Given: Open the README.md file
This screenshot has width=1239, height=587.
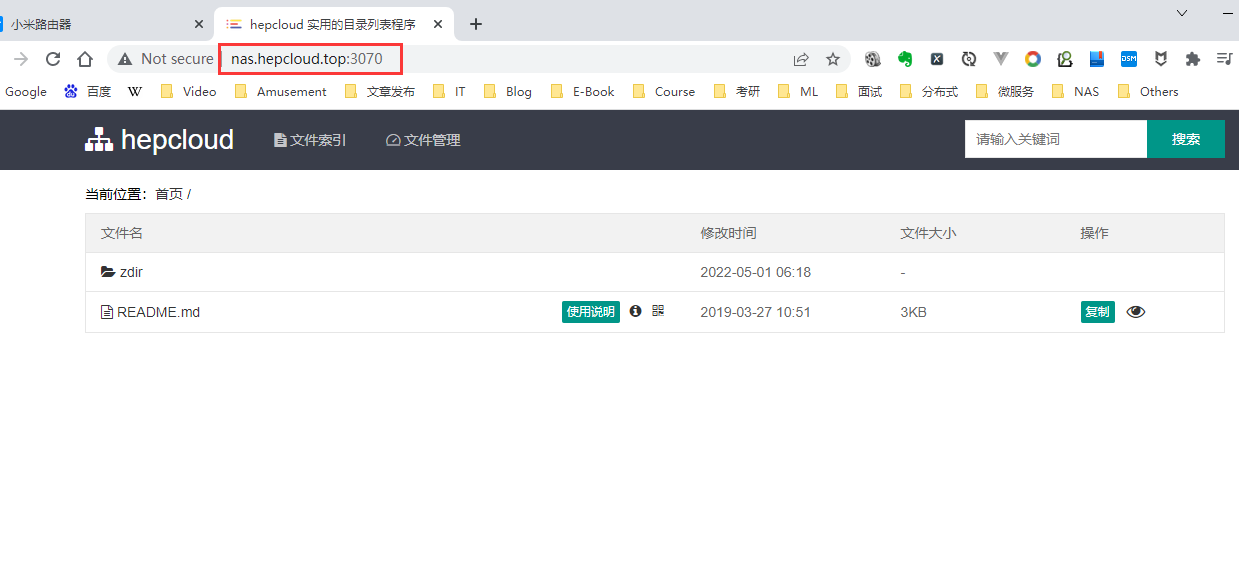Looking at the screenshot, I should point(158,312).
